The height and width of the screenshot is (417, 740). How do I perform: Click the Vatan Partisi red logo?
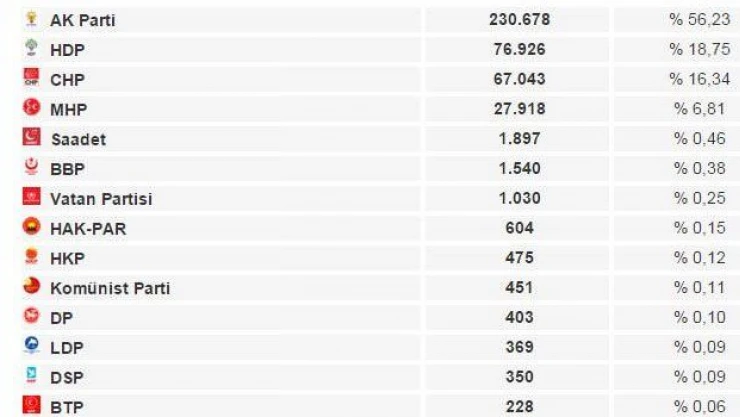coord(32,196)
